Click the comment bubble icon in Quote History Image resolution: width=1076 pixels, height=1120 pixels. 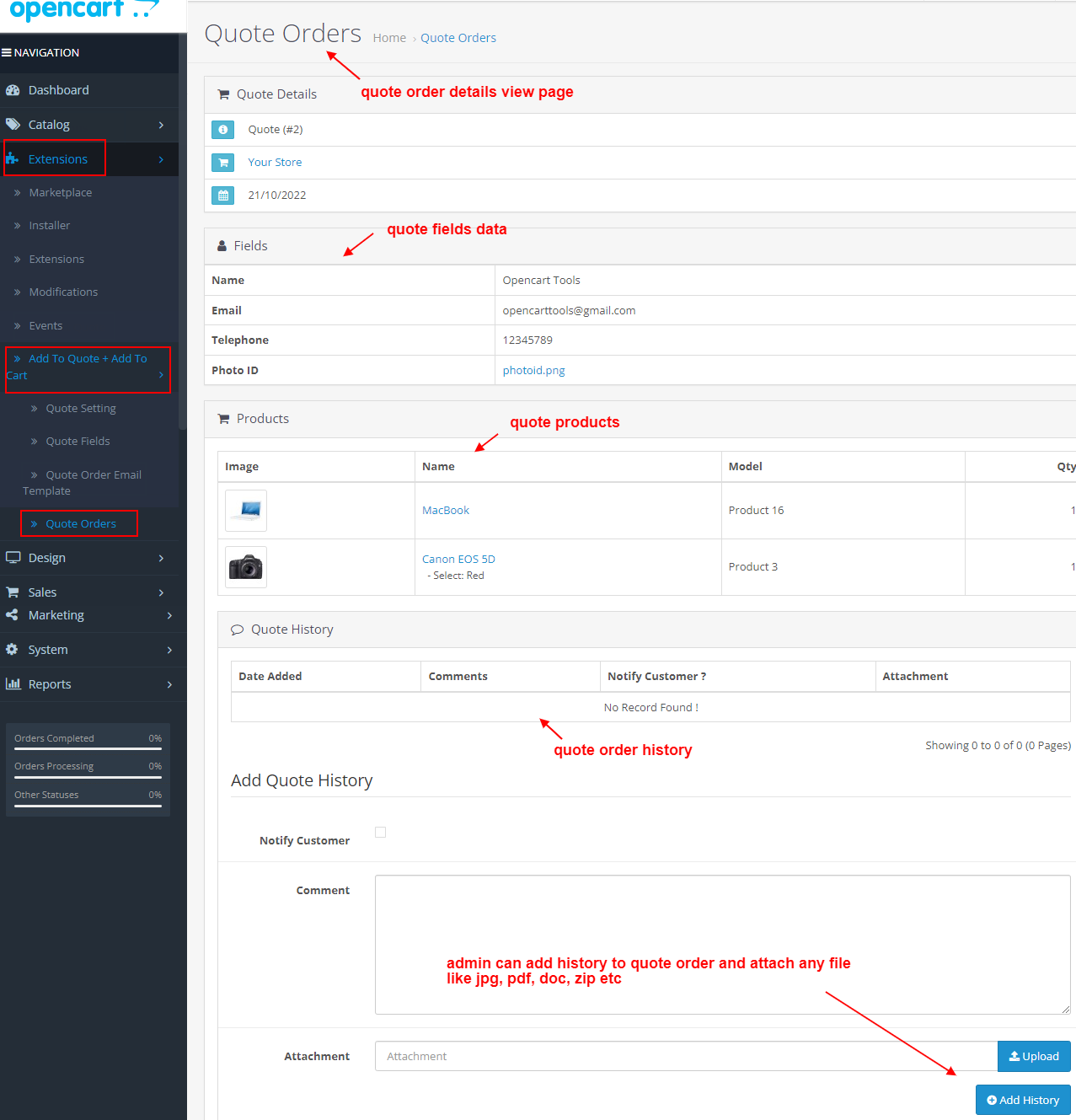coord(237,630)
